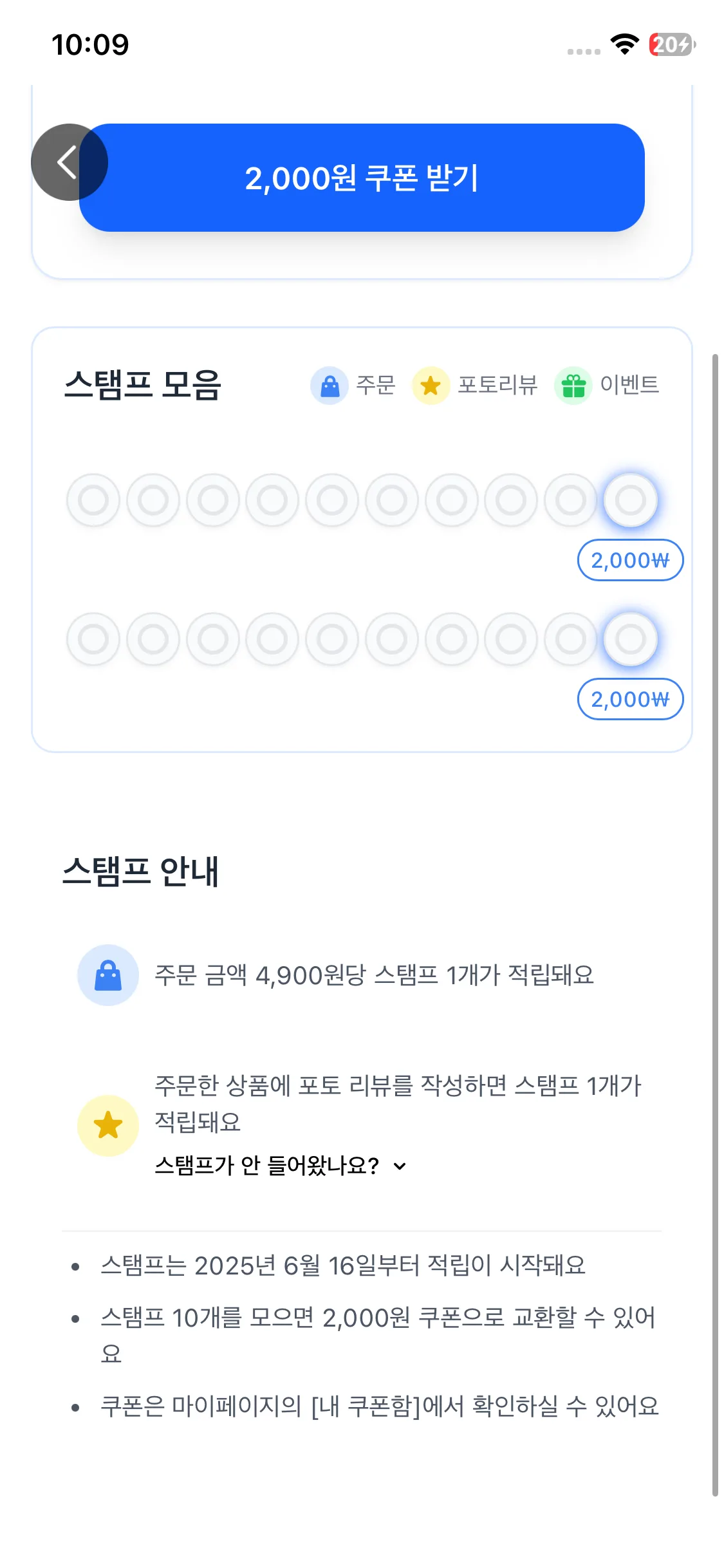Image resolution: width=724 pixels, height=1568 pixels.
Task: Click the vertical scrollbar on the right edge
Action: pyautogui.click(x=715, y=901)
